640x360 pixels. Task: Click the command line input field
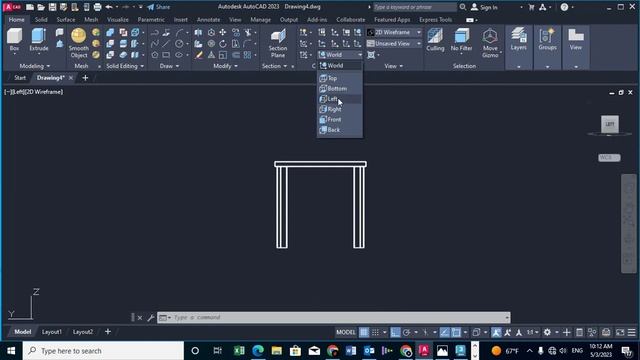coord(333,318)
